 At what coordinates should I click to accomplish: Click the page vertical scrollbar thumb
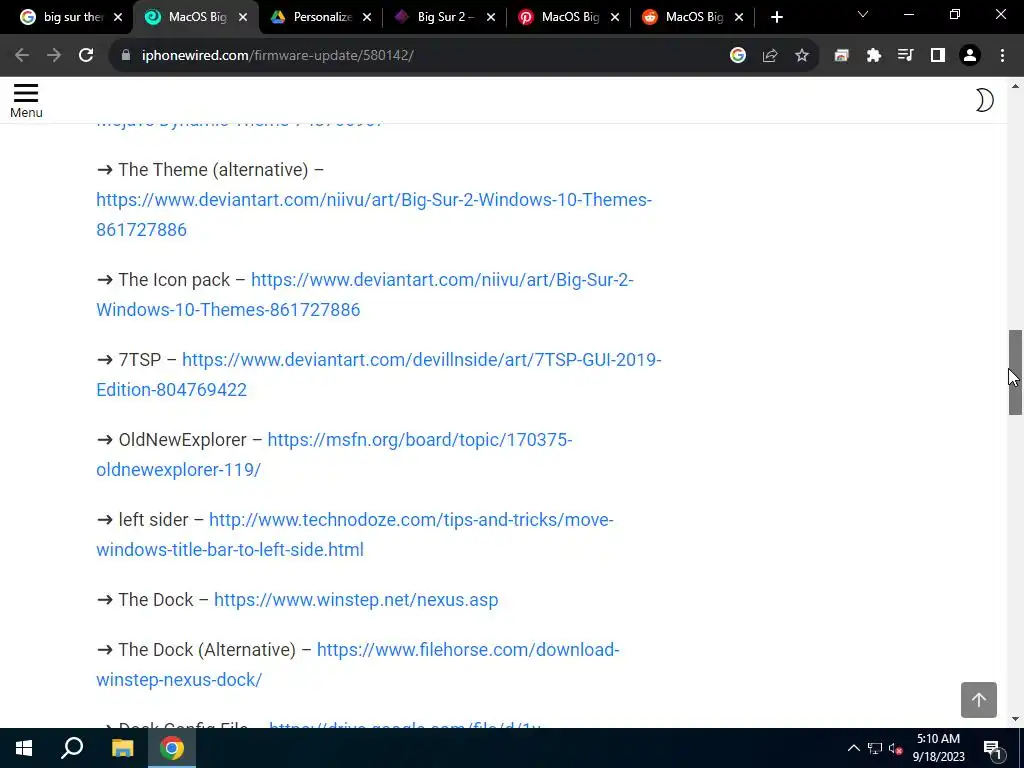[x=1015, y=372]
